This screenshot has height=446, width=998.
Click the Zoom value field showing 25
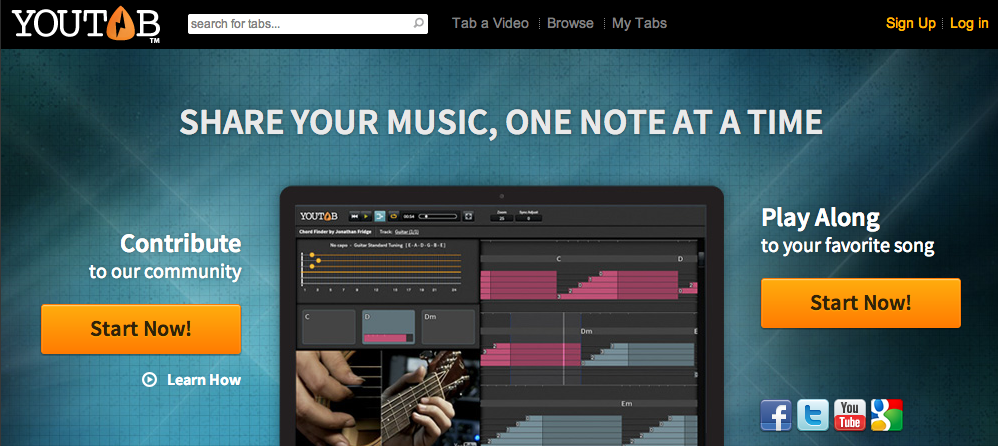502,218
